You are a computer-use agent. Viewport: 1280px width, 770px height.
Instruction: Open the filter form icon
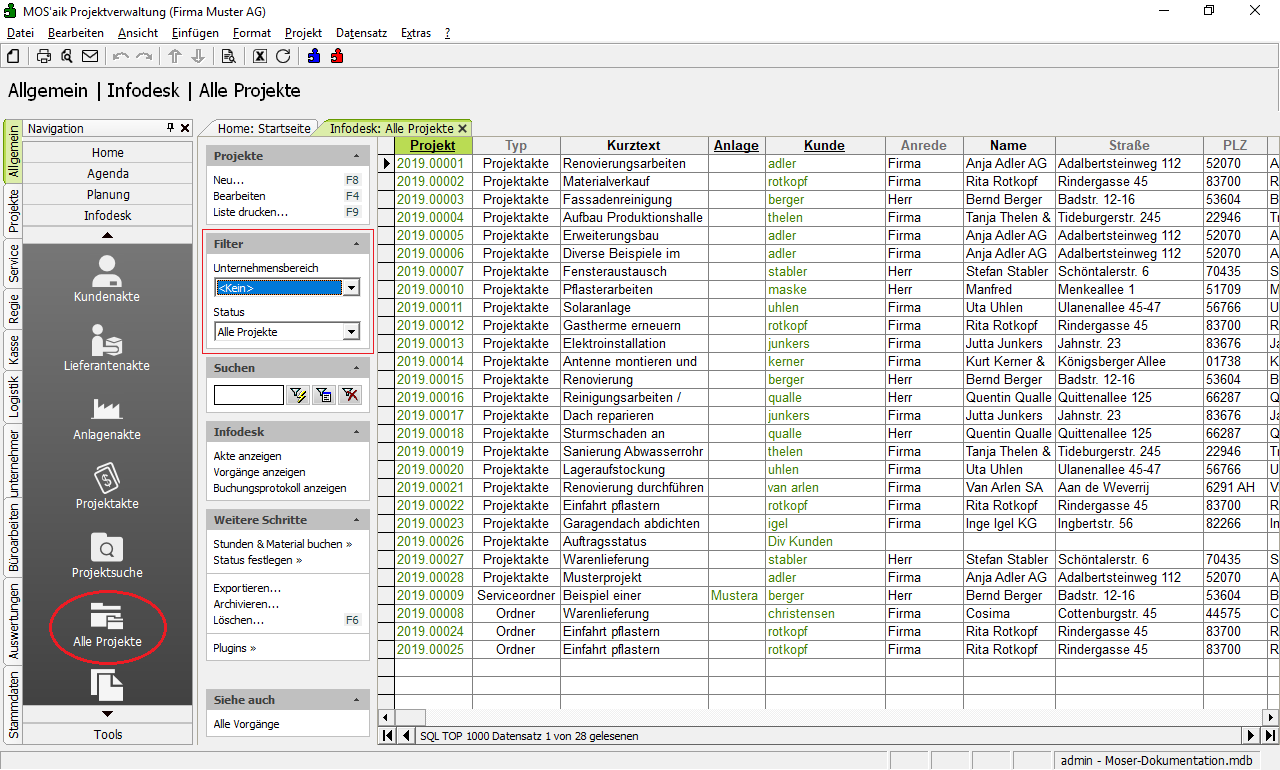point(323,395)
